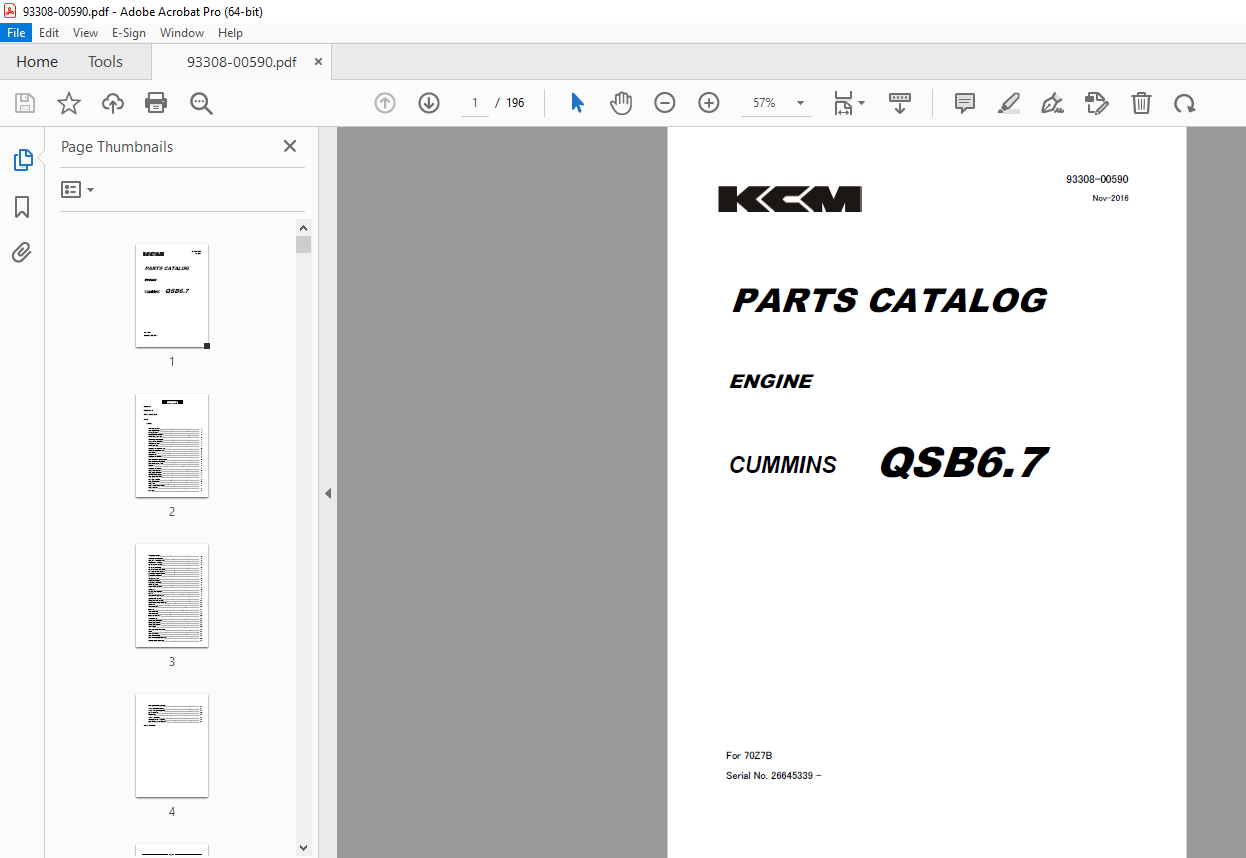Add document to starred with star icon

tap(69, 103)
